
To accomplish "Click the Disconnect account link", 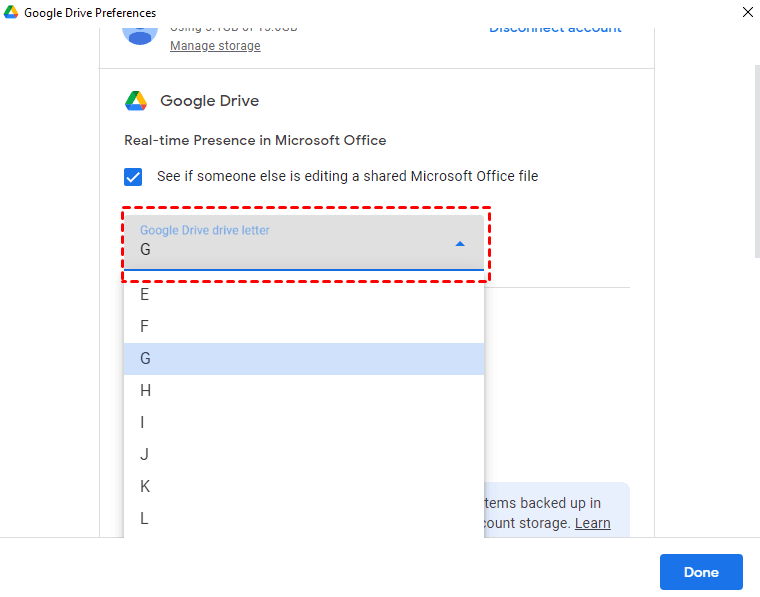I will 555,30.
